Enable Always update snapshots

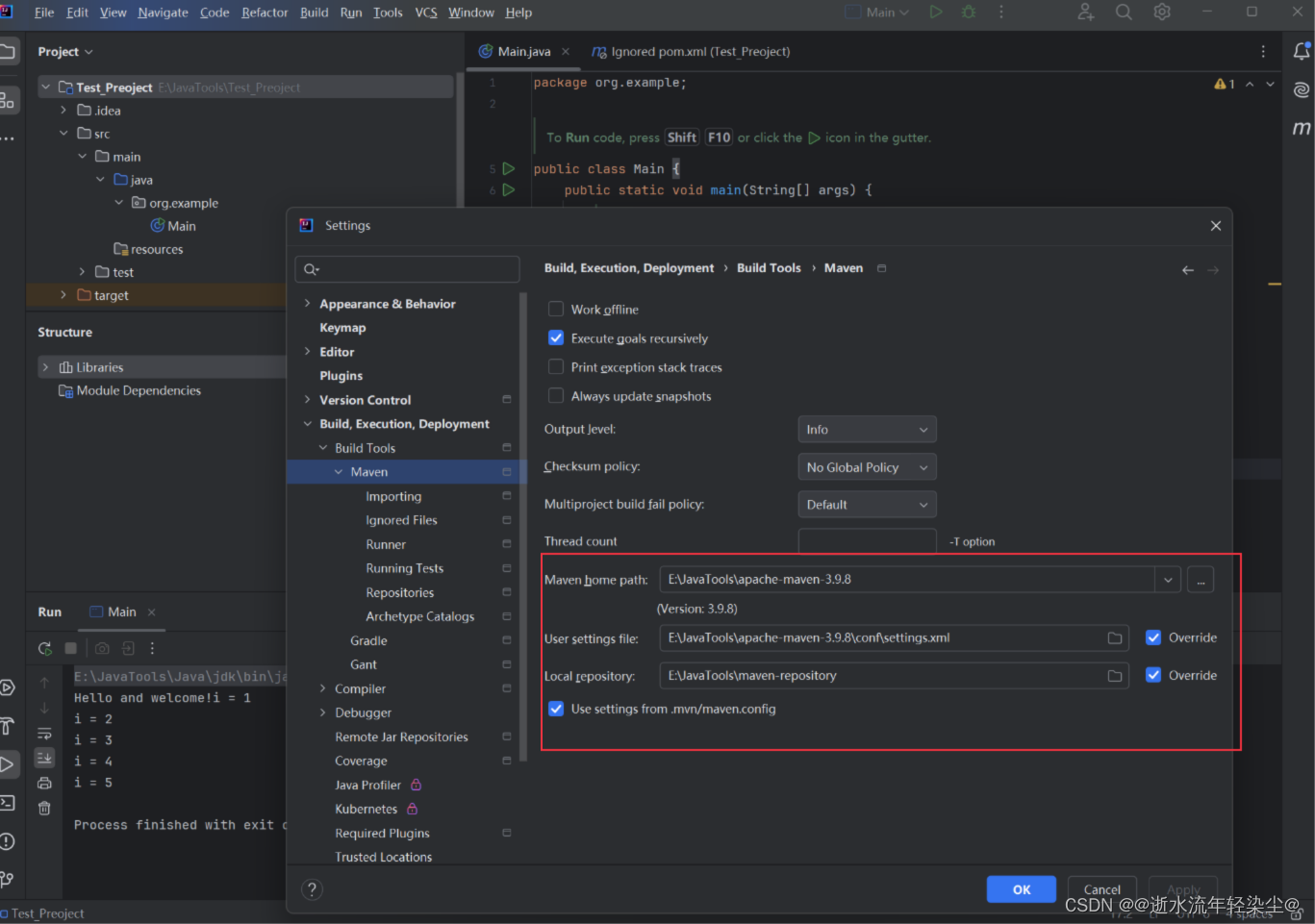click(x=556, y=395)
